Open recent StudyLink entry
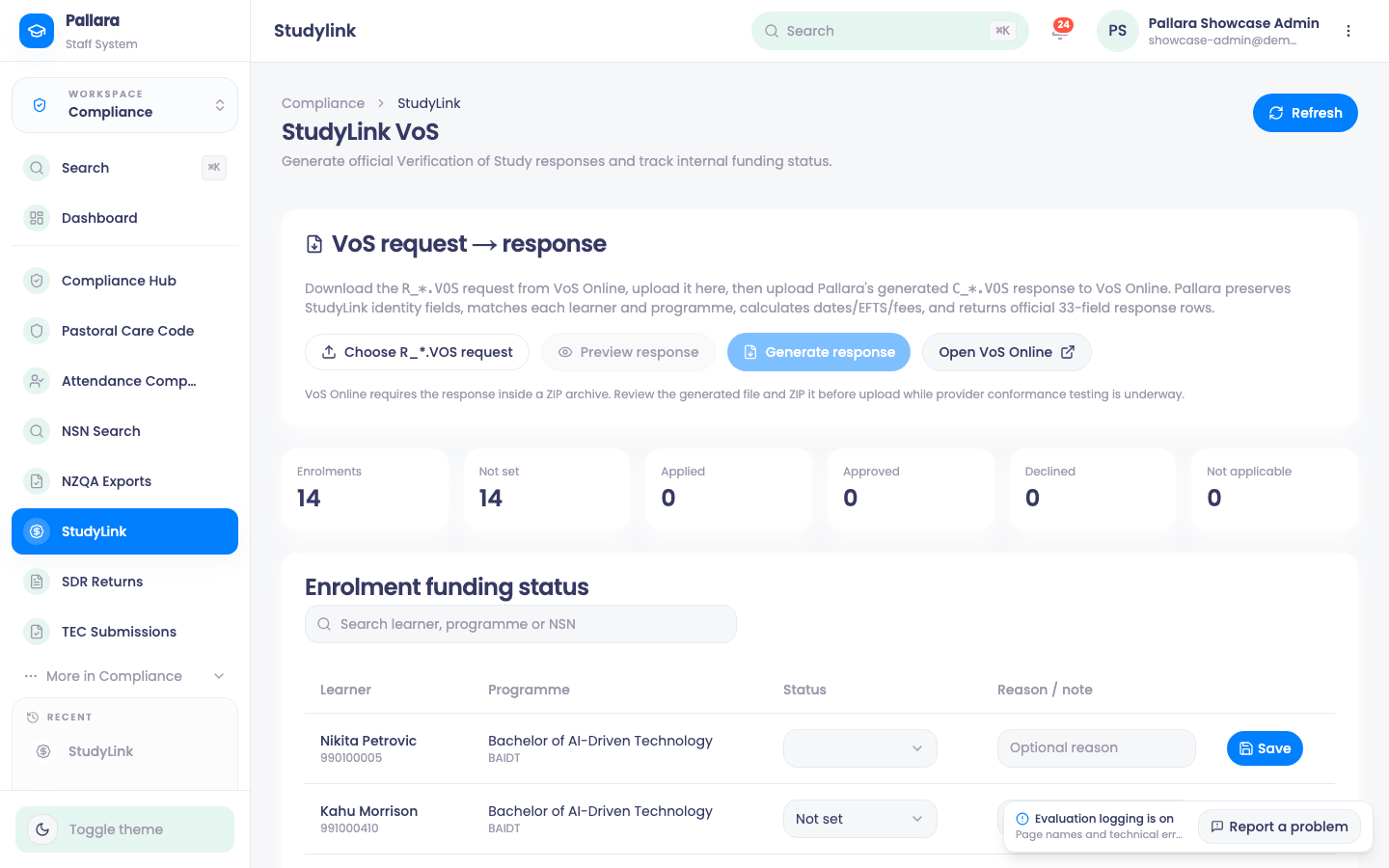 click(124, 751)
